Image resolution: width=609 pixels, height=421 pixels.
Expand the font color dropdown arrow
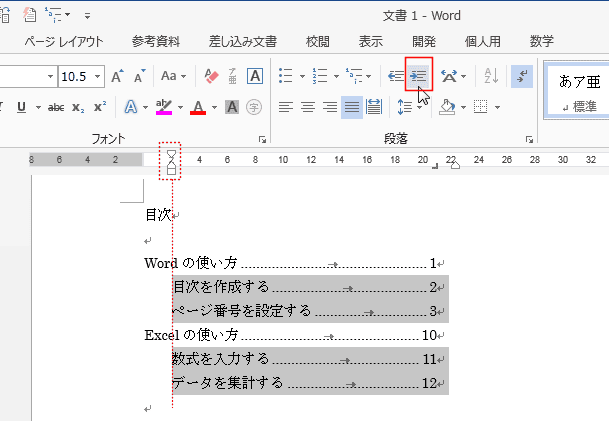pyautogui.click(x=214, y=107)
